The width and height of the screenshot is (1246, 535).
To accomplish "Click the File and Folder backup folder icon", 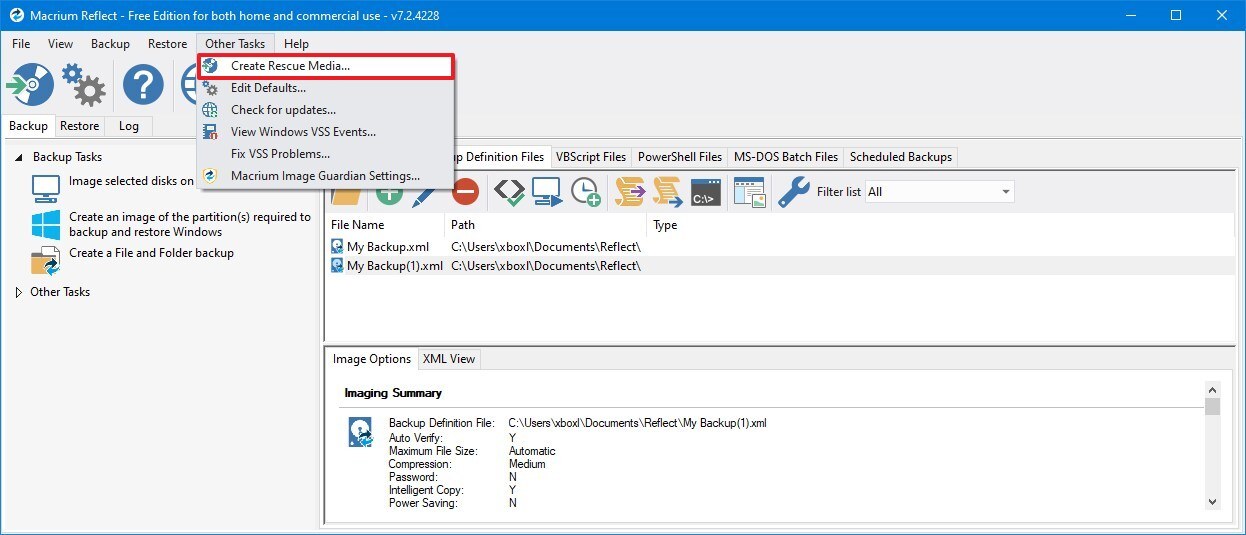I will [46, 260].
